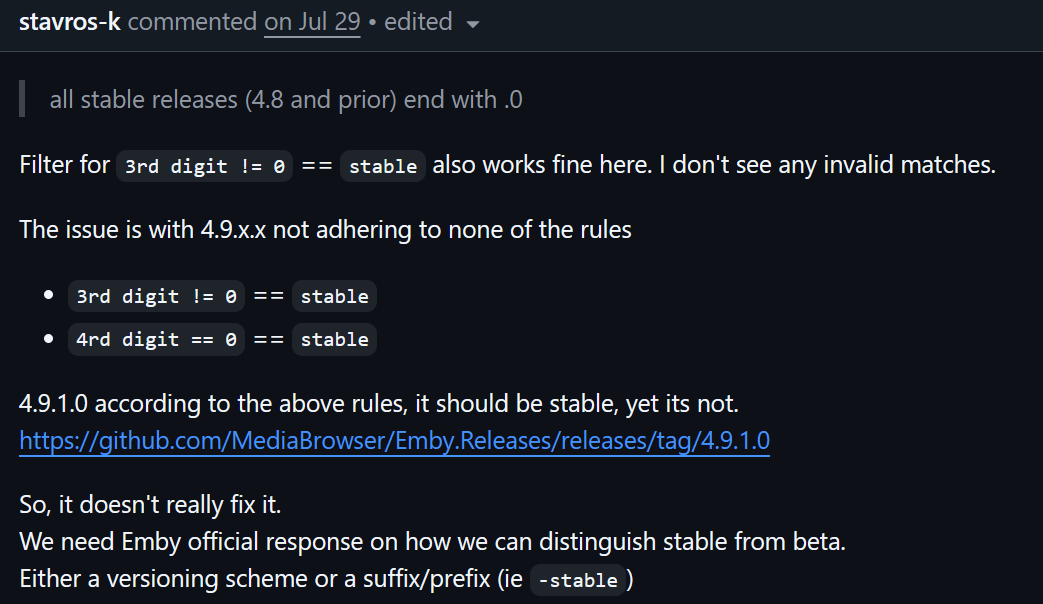
Task: Click the "3rd digit != 0" code in first paragraph
Action: [204, 166]
